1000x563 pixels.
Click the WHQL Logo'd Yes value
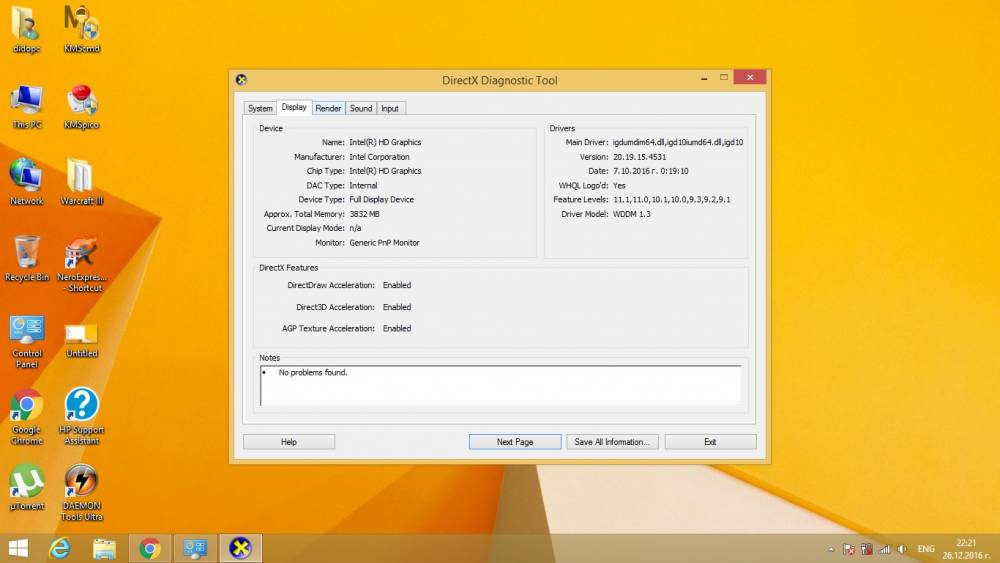[619, 186]
